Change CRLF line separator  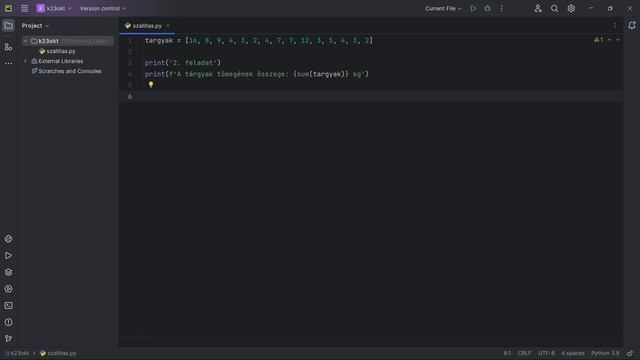tap(524, 353)
